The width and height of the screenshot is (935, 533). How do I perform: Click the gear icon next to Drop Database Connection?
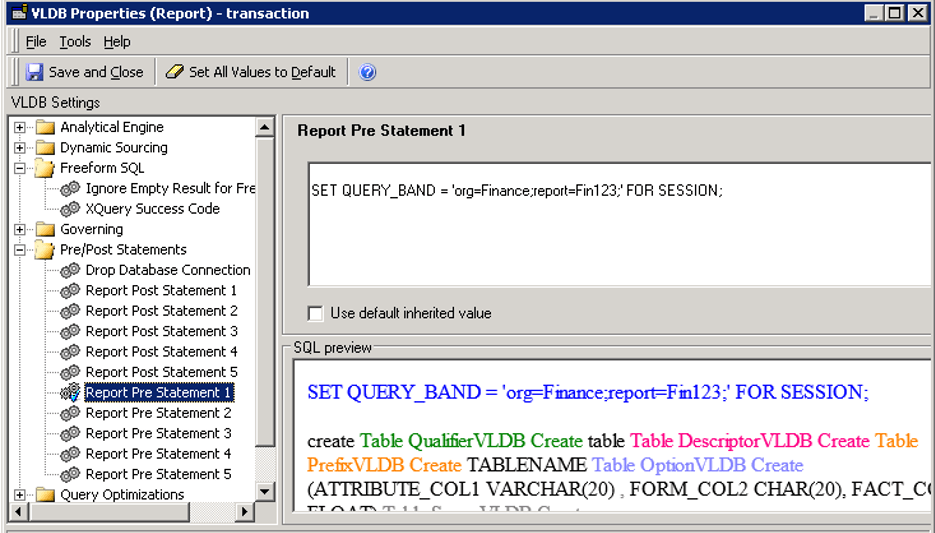[70, 270]
